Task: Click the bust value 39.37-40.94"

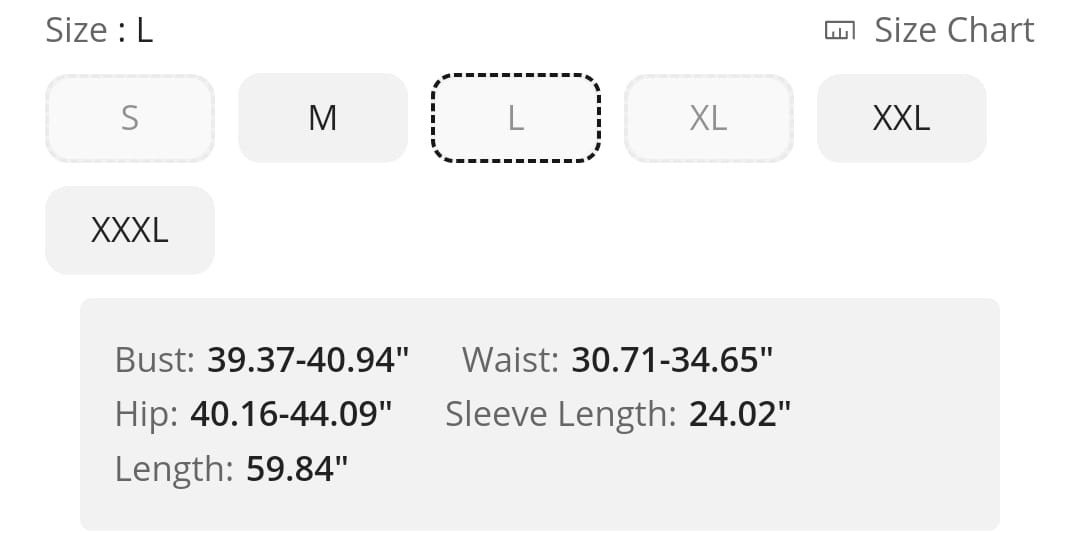Action: pyautogui.click(x=309, y=359)
